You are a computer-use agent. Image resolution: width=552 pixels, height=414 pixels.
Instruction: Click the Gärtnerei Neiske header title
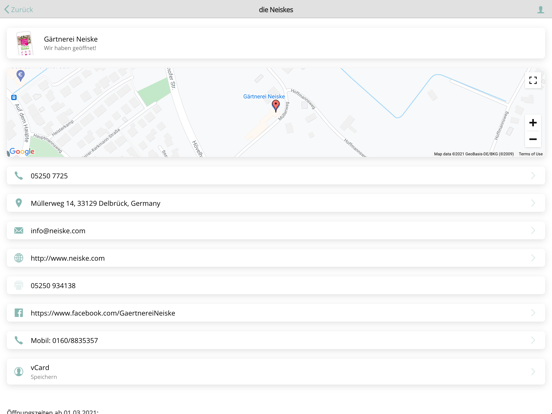[70, 39]
